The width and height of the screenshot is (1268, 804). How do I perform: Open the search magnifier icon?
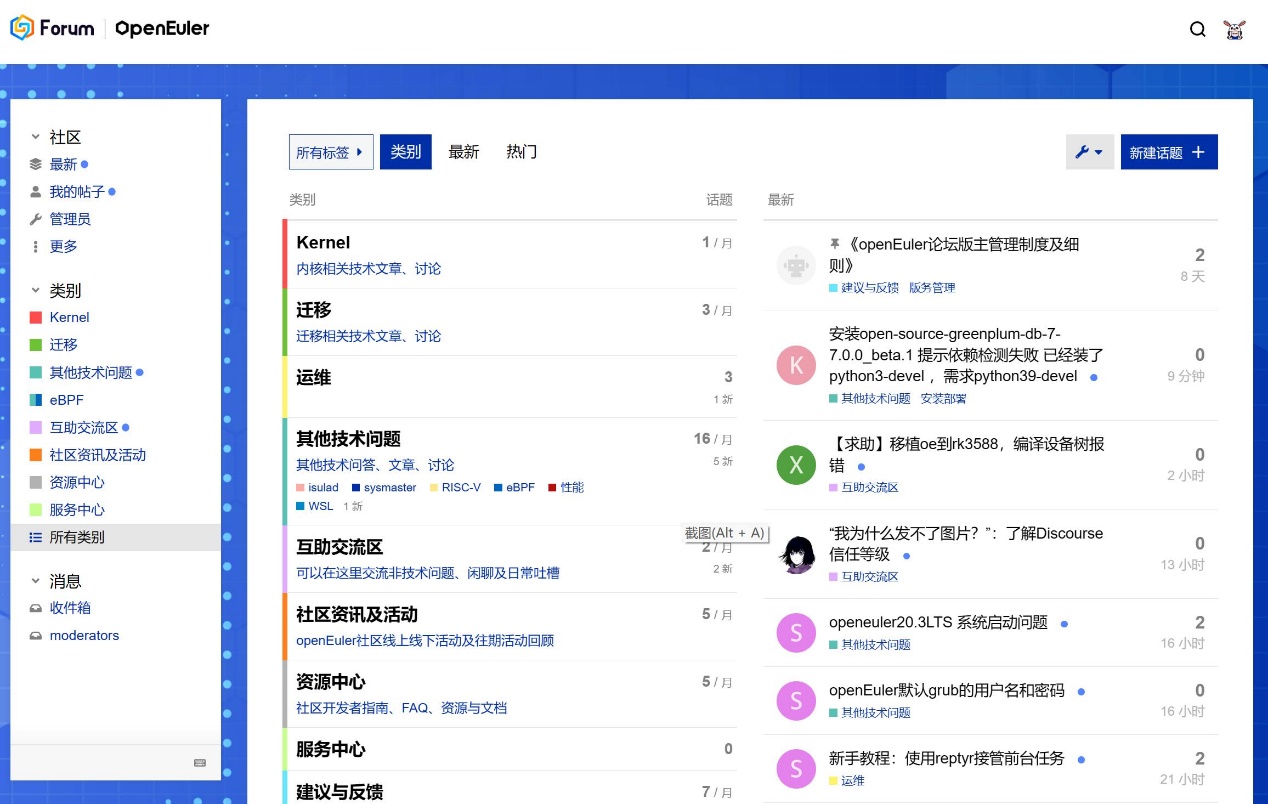pos(1197,29)
